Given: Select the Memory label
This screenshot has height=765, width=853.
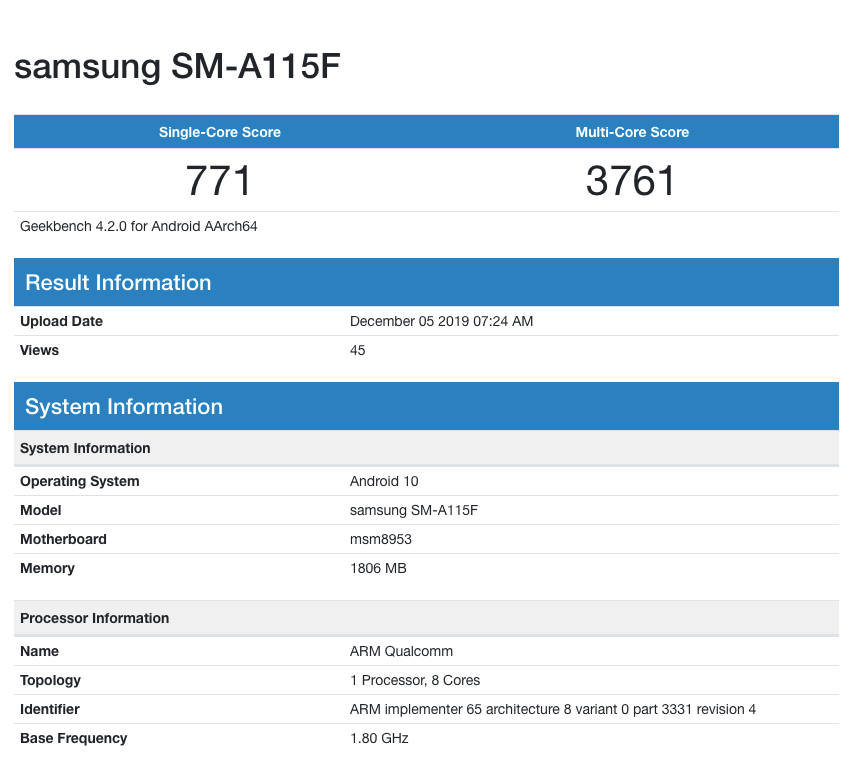Looking at the screenshot, I should tap(47, 568).
